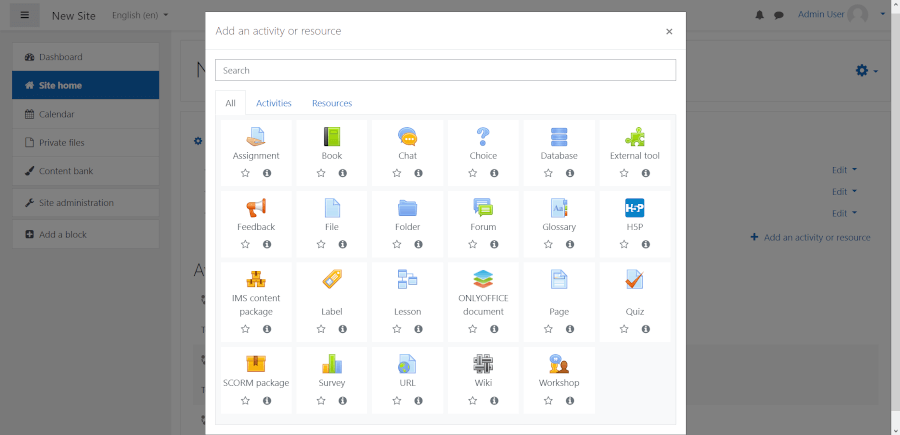Add a Quiz activity
Viewport: 900px width, 435px height.
point(635,279)
